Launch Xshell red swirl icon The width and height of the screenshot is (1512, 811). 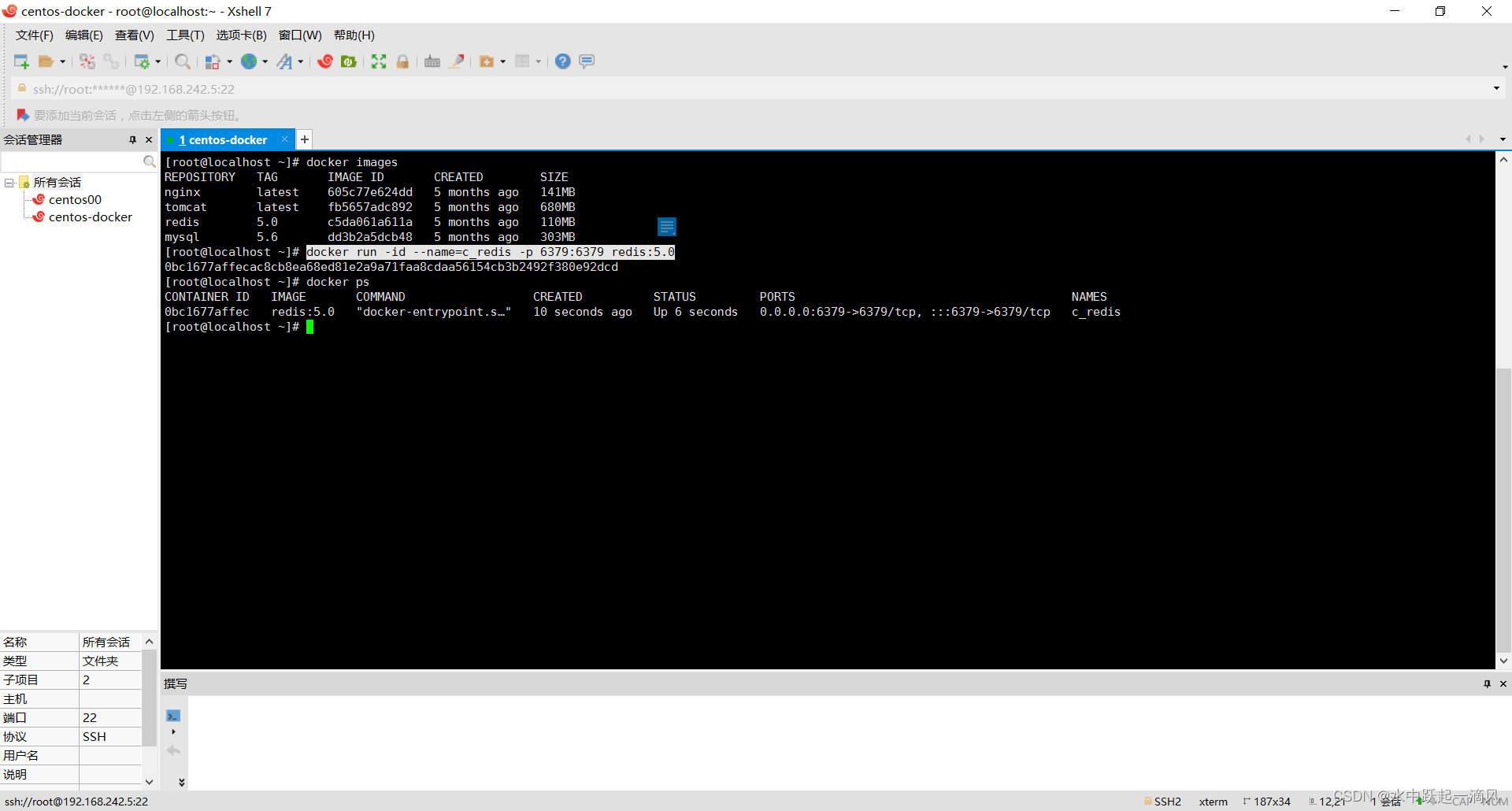point(325,61)
